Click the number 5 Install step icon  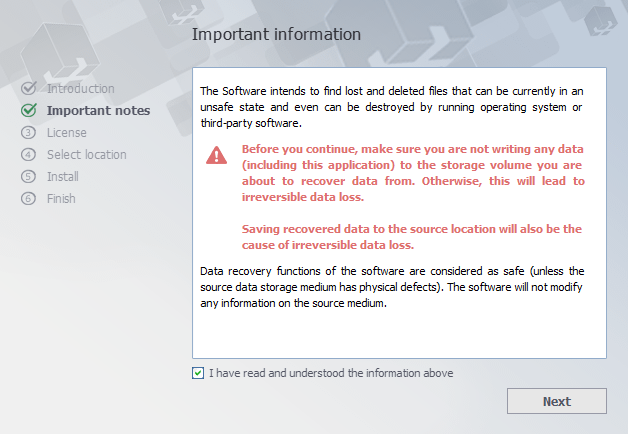[x=28, y=177]
